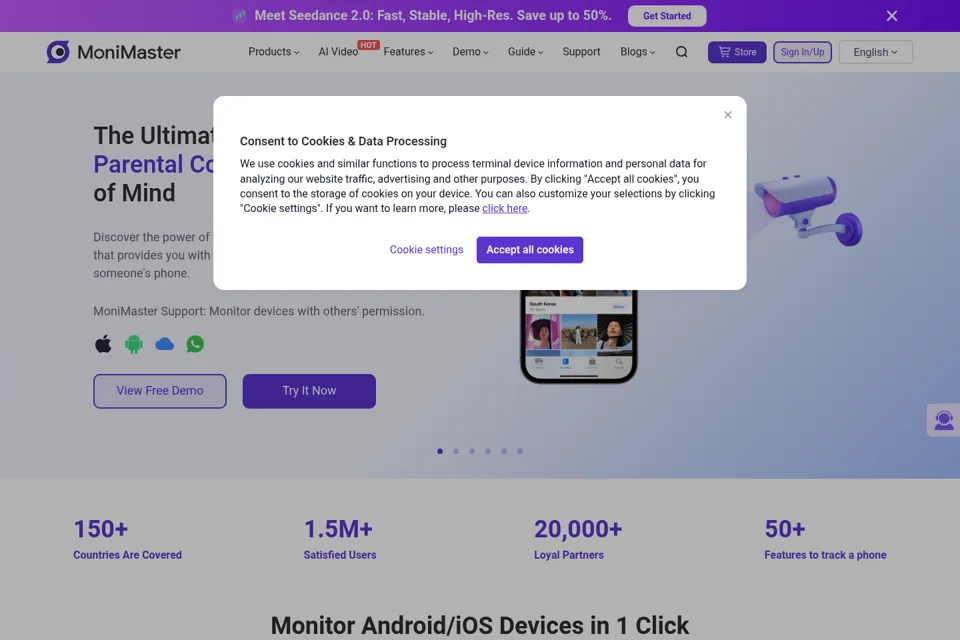Click 'Monitor Android/iOS Devices in 1 Click' heading
Image resolution: width=960 pixels, height=640 pixels.
click(479, 625)
